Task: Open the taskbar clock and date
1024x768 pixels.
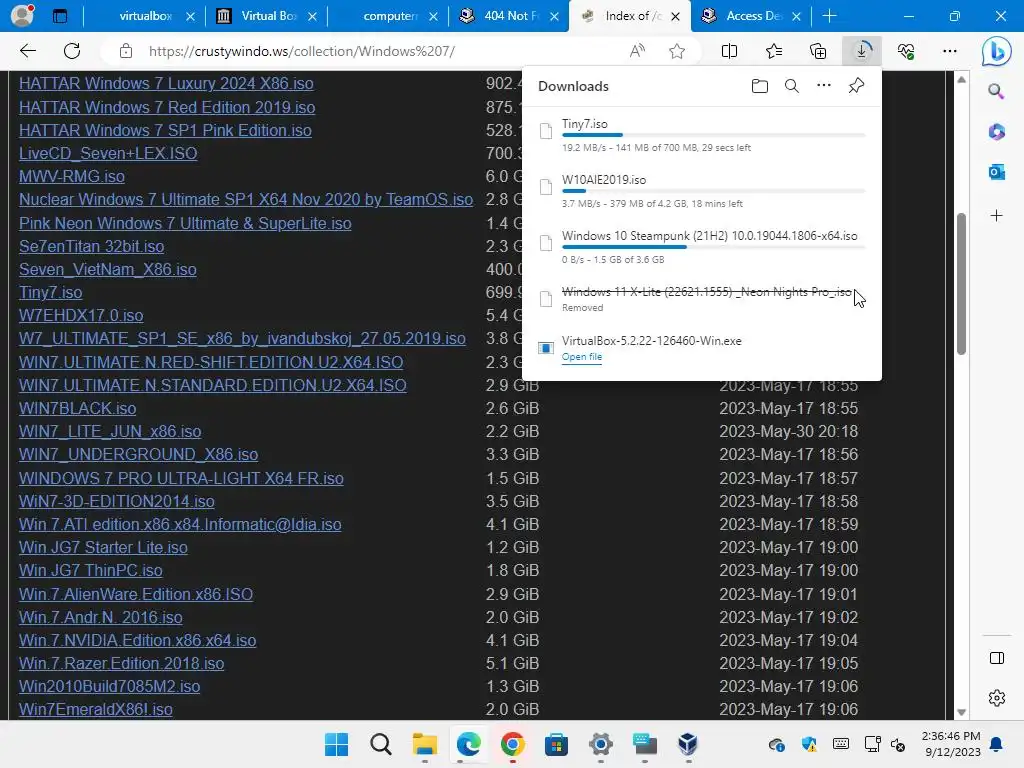Action: click(951, 744)
